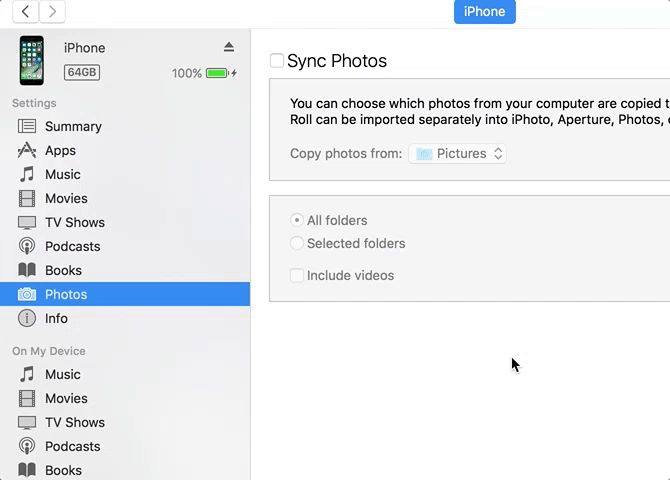The height and width of the screenshot is (480, 670).
Task: Open the Copy photos from Pictures dropdown
Action: [x=457, y=154]
